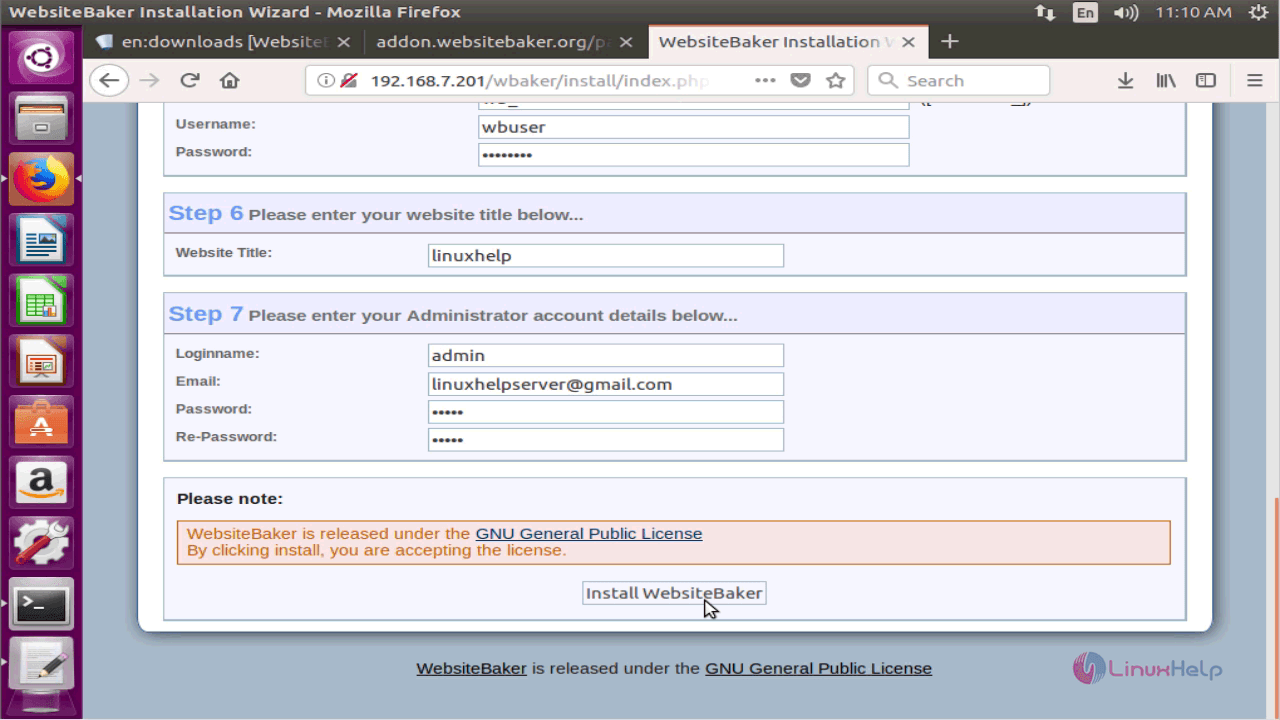Reload the current page
The image size is (1280, 720).
pyautogui.click(x=190, y=81)
